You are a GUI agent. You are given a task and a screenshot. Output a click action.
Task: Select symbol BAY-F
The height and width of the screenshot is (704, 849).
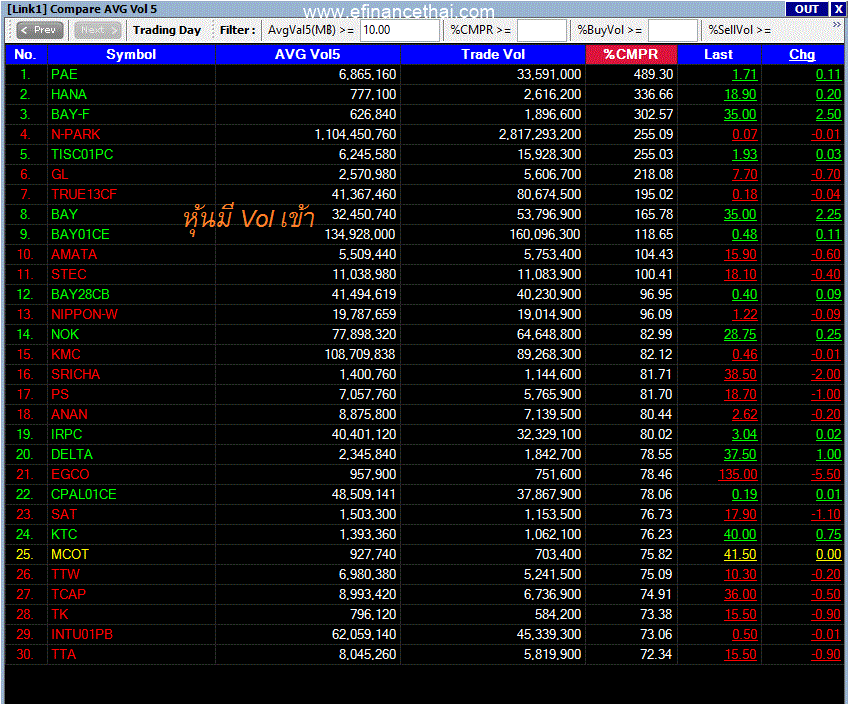click(x=70, y=114)
